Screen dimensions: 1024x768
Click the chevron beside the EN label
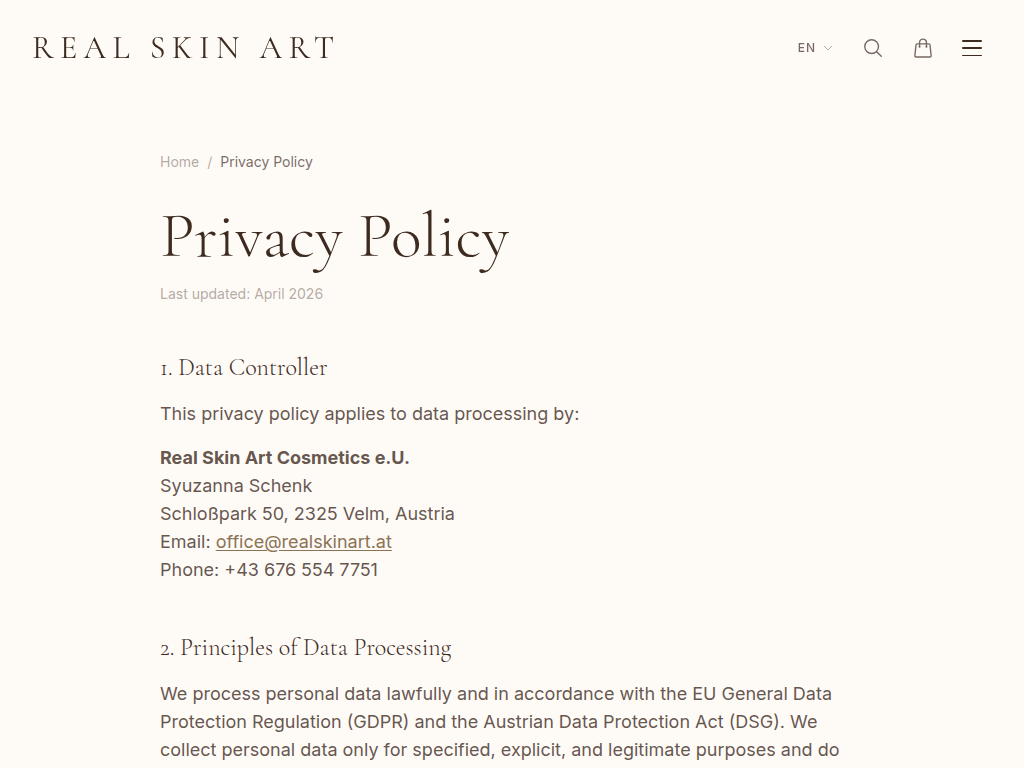[828, 48]
